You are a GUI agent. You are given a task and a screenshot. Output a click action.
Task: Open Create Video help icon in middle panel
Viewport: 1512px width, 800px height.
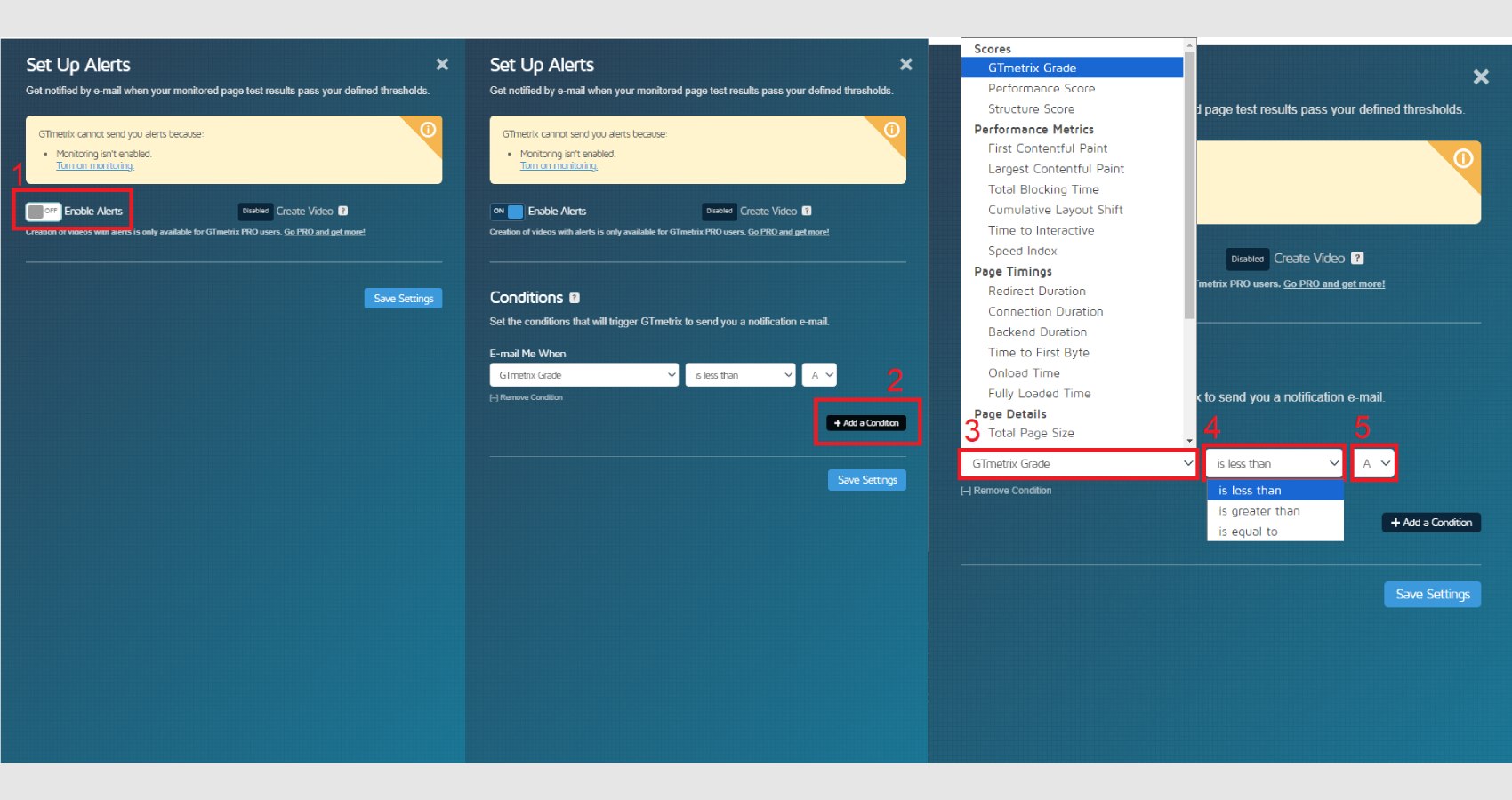click(x=807, y=211)
